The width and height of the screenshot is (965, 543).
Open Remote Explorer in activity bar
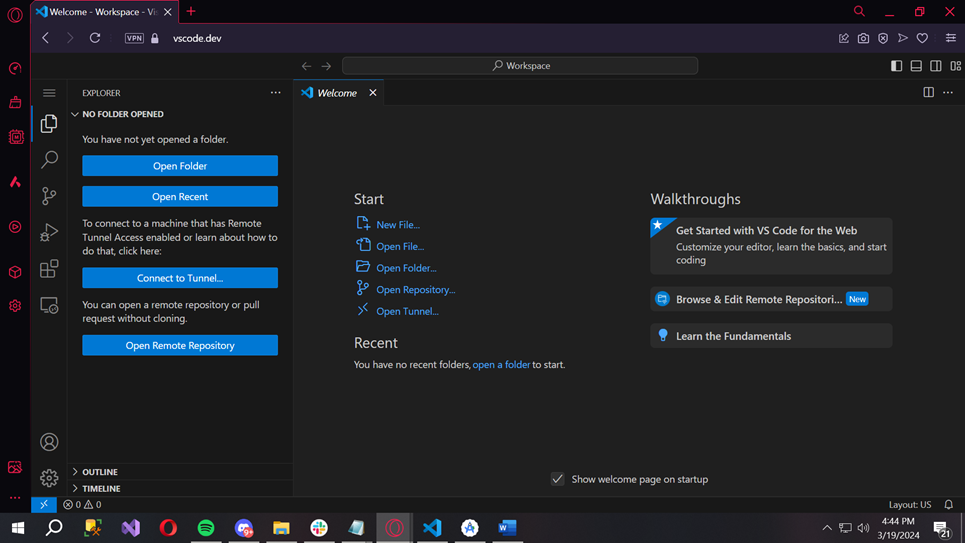click(x=49, y=305)
